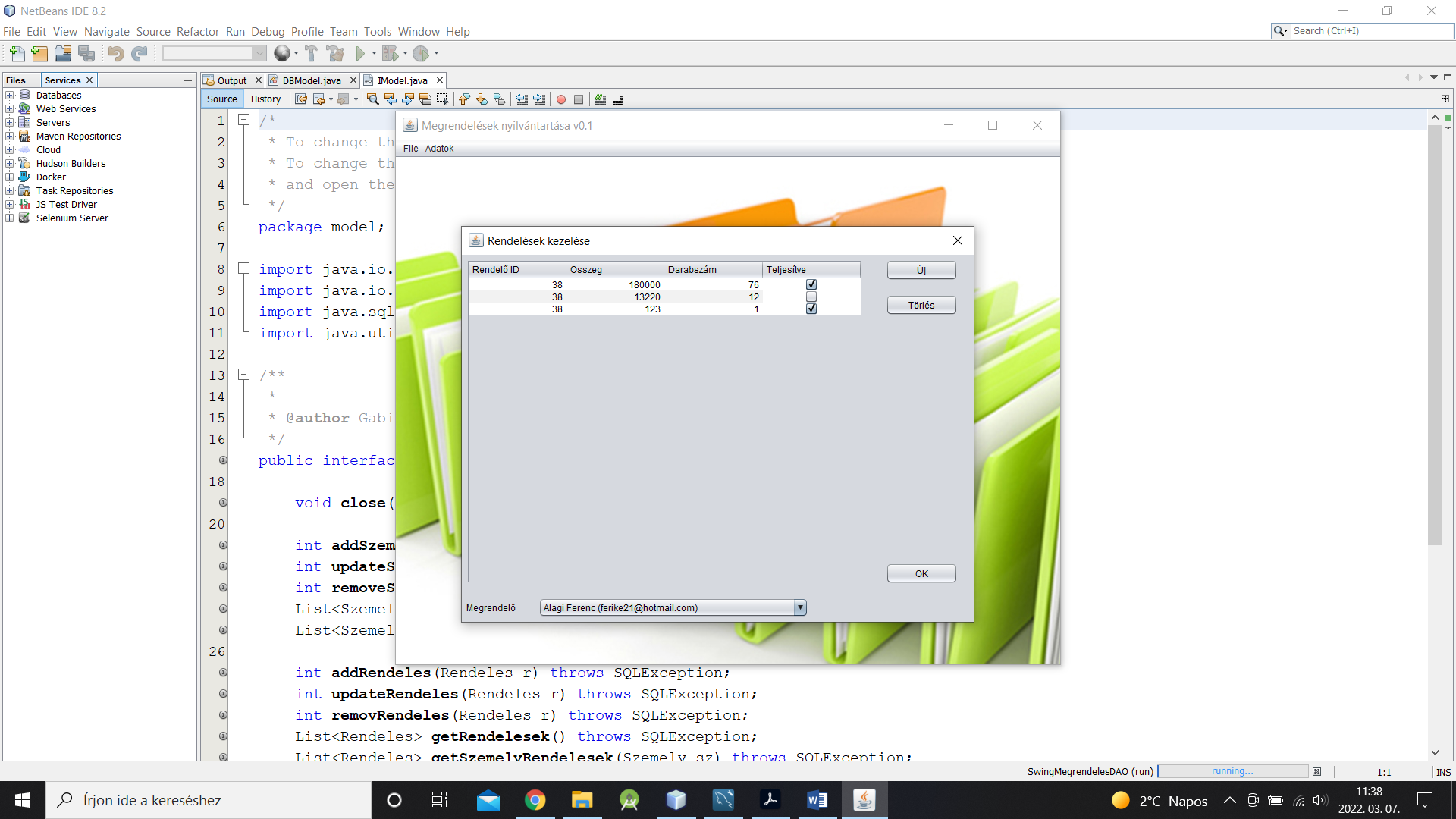Close the Rendelések kezelése dialog
This screenshot has width=1456, height=819.
pyautogui.click(x=958, y=240)
